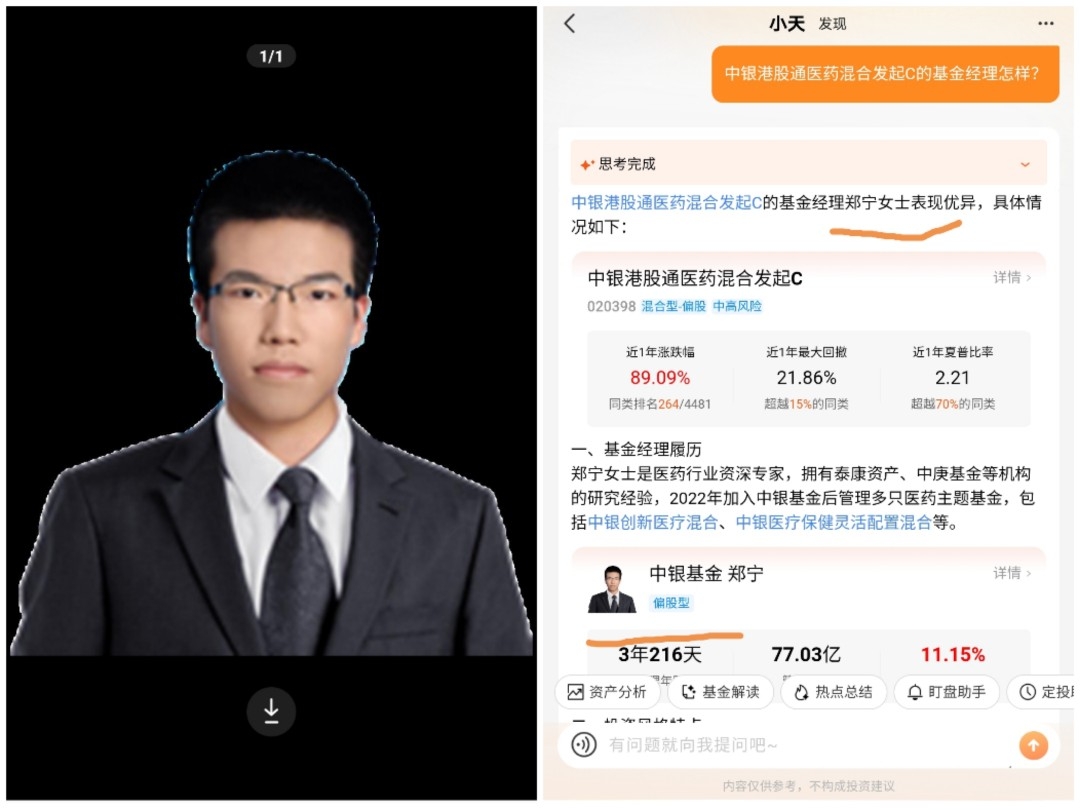The image size is (1080, 810).
Task: Open the 中银医疗保健灵活配置混合 fund link
Action: click(833, 523)
